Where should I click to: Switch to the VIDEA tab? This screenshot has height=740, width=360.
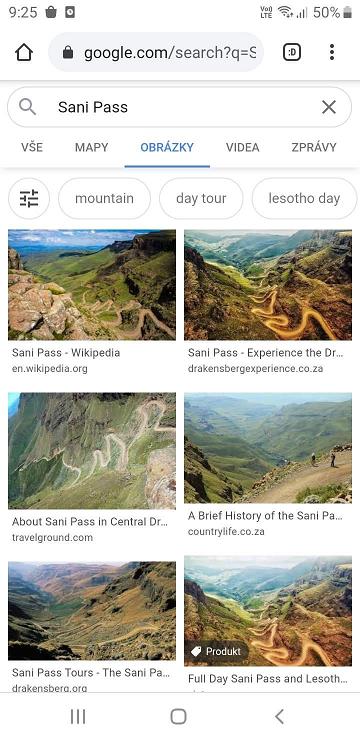point(243,147)
